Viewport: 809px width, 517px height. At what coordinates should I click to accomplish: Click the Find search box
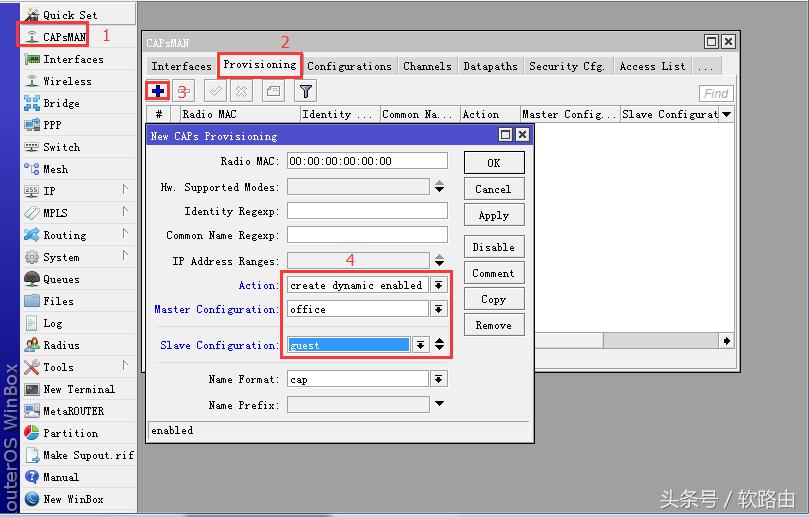[x=716, y=93]
